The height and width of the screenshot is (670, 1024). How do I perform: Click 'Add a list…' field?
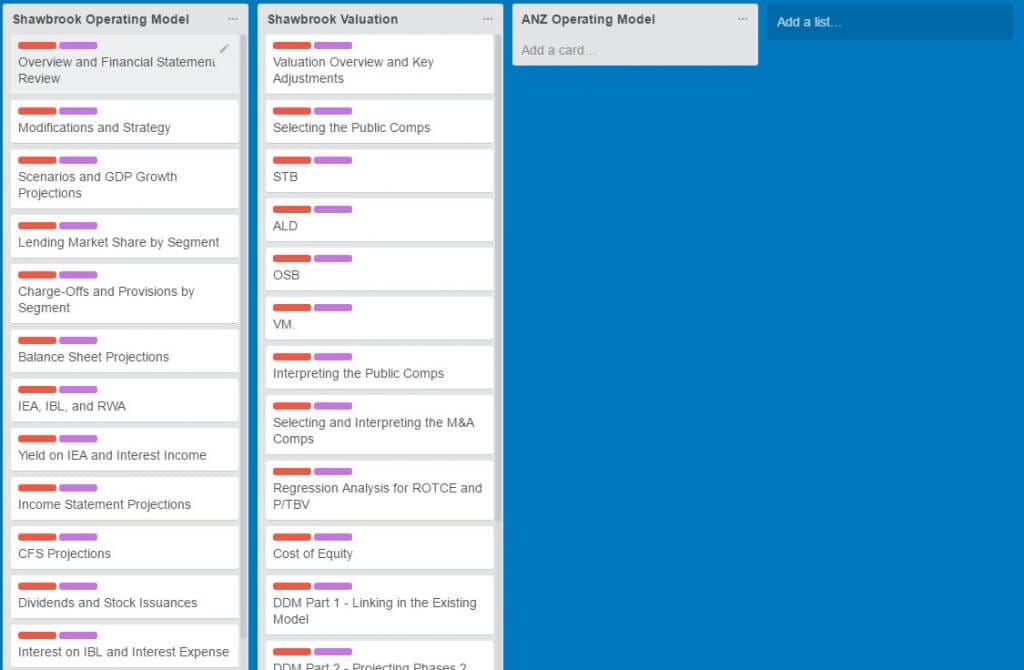(889, 22)
